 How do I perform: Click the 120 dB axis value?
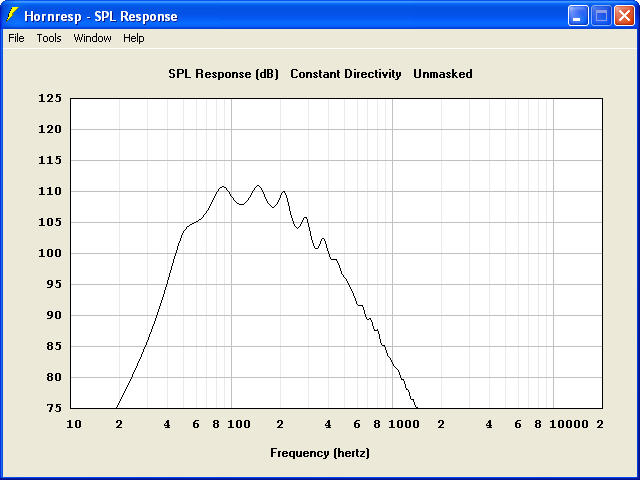[x=50, y=129]
